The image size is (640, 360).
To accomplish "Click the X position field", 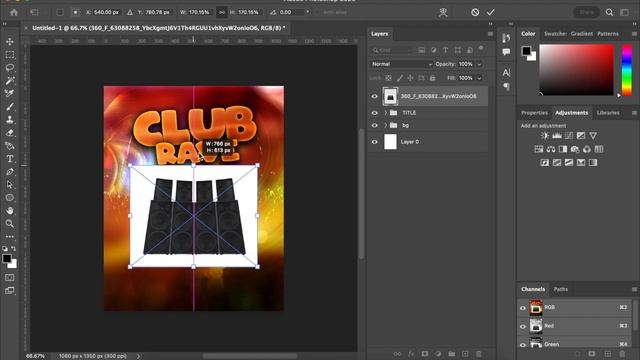I will [106, 13].
